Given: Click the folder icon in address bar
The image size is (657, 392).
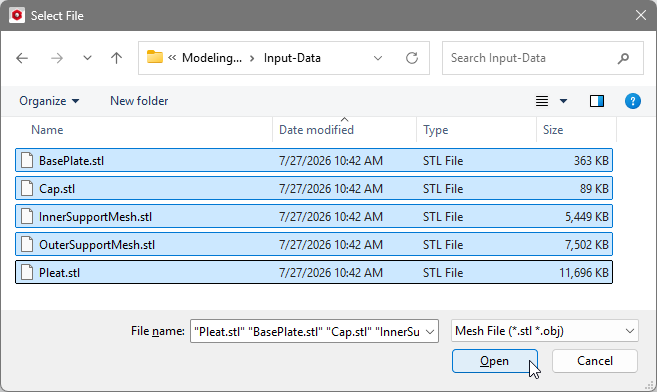Looking at the screenshot, I should click(155, 57).
